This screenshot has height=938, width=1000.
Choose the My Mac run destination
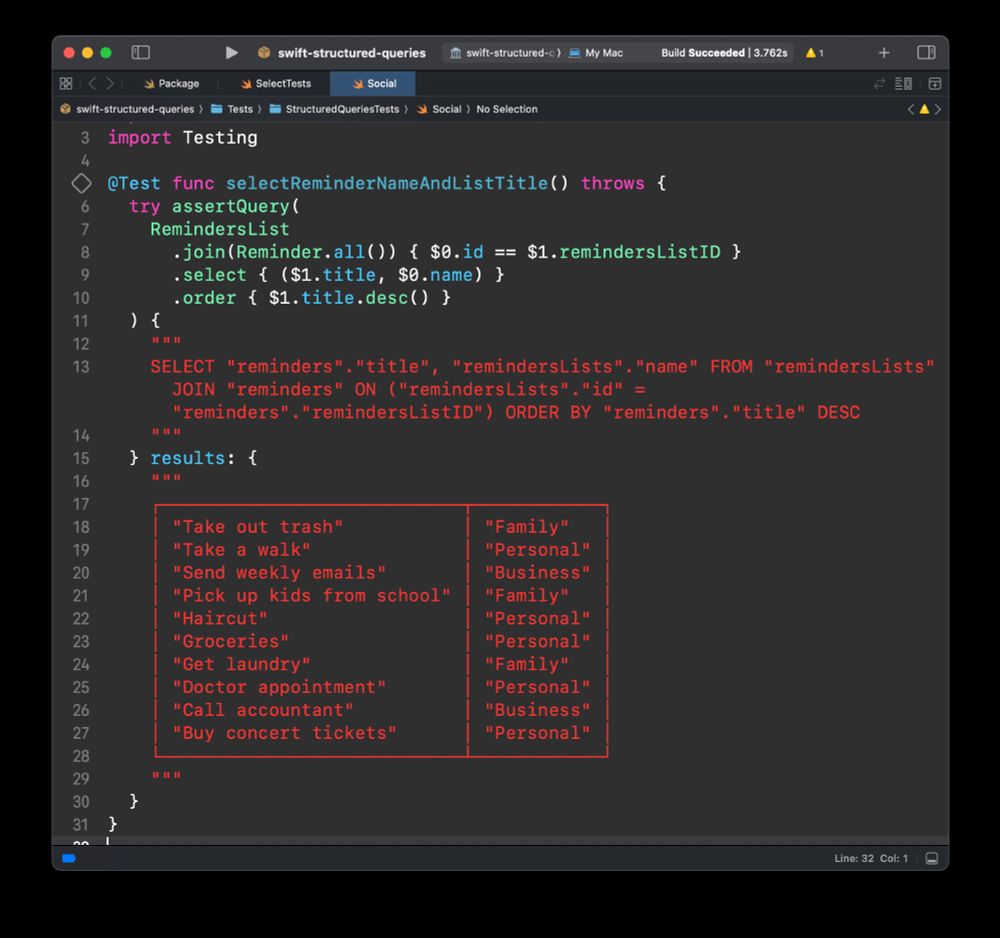coord(596,53)
